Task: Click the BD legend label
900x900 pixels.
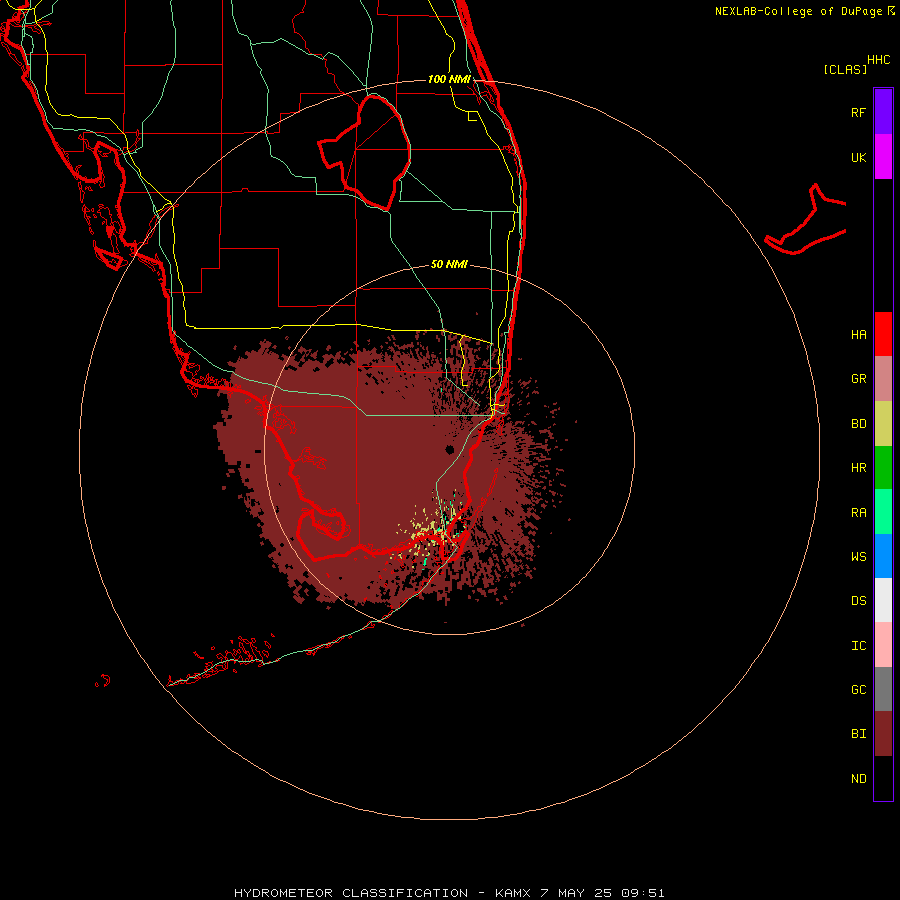Action: (858, 424)
